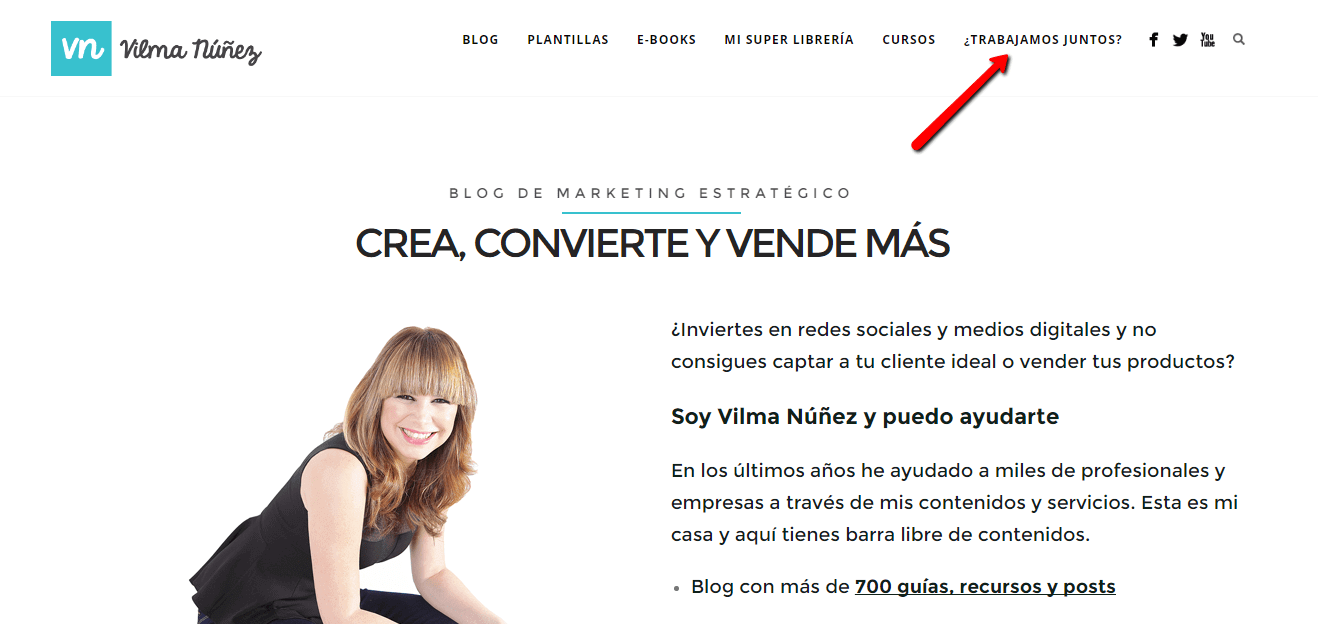
Task: Select the Cursos menu item
Action: 909,40
